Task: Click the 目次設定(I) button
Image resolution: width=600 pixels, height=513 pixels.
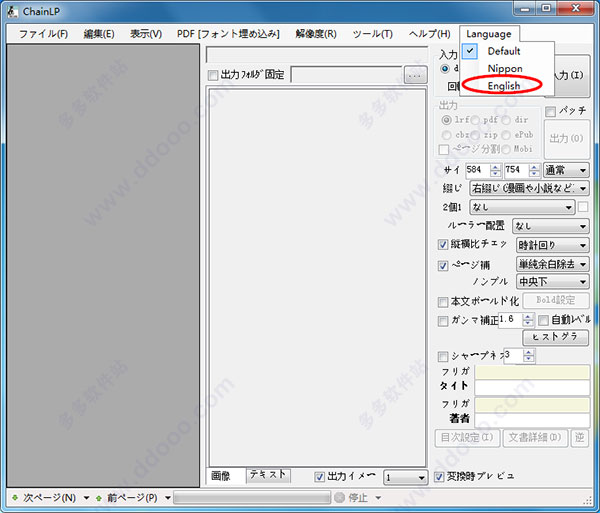Action: tap(467, 438)
